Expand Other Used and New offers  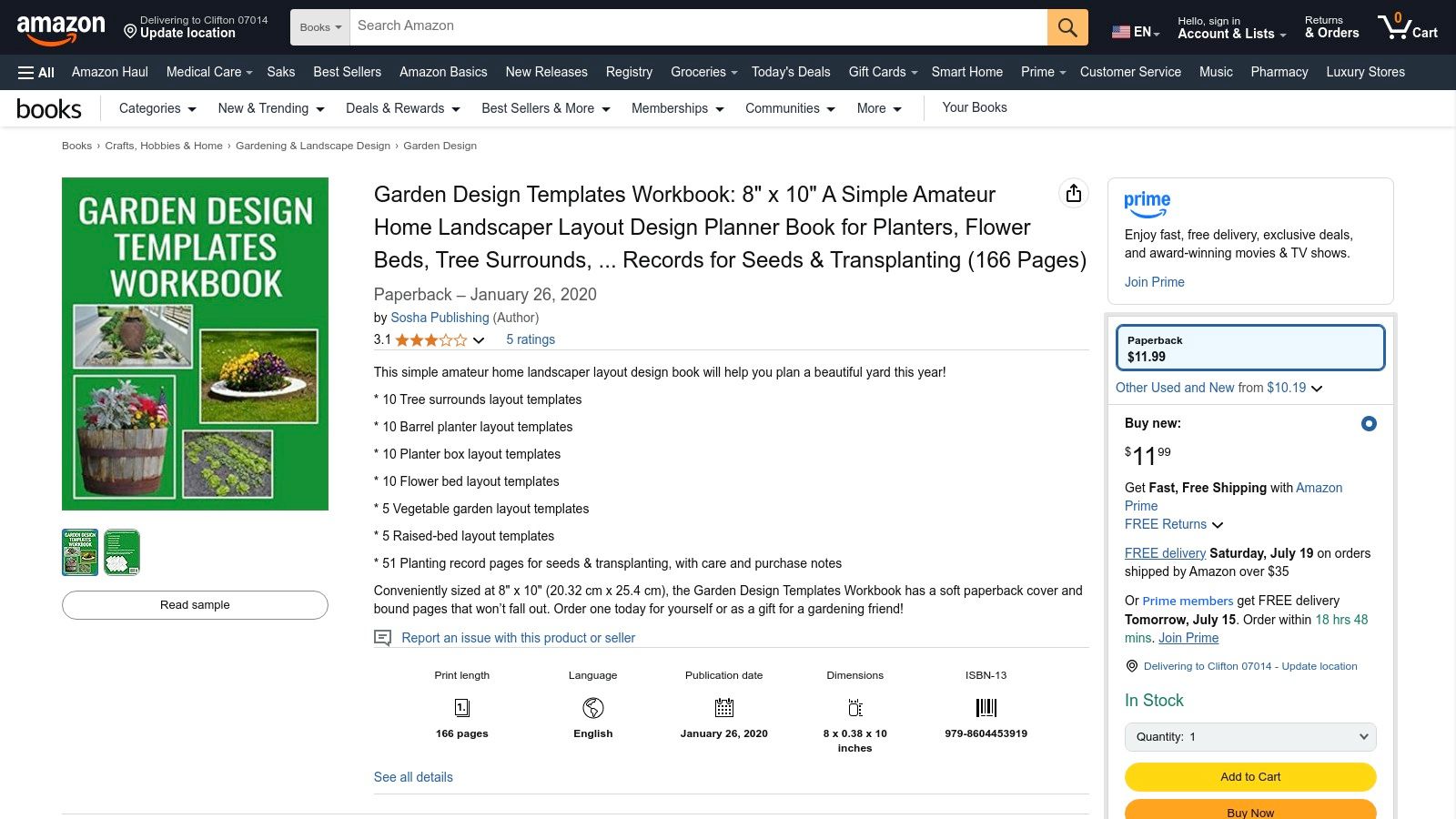click(1219, 388)
